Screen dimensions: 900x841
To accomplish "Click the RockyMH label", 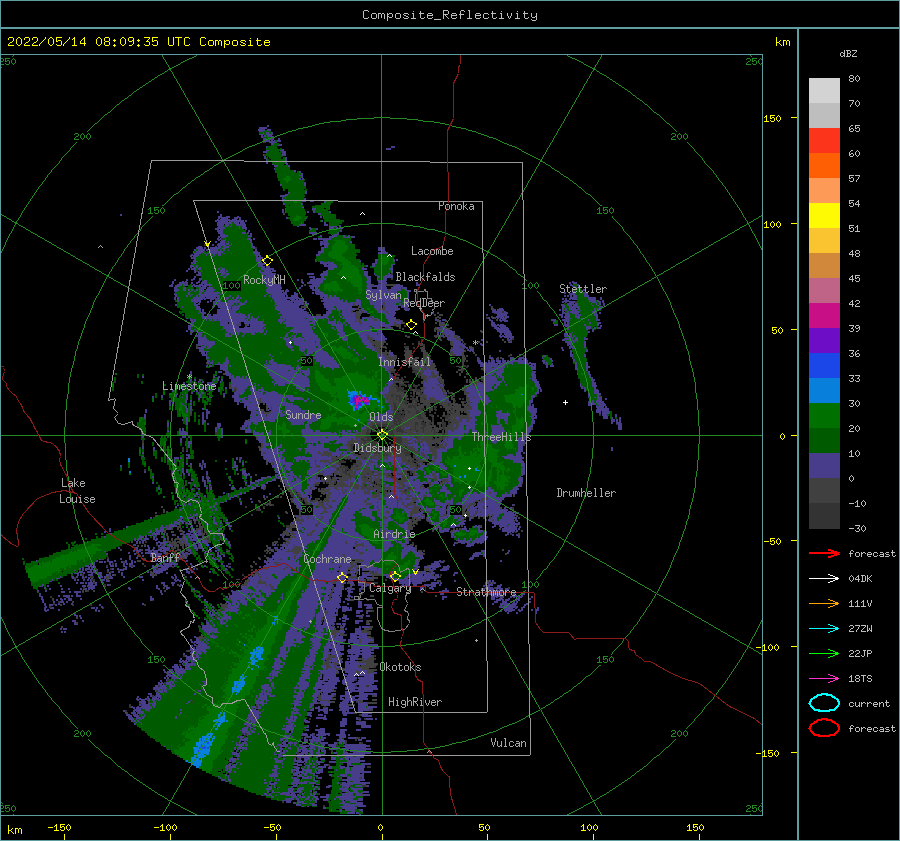I will point(264,280).
